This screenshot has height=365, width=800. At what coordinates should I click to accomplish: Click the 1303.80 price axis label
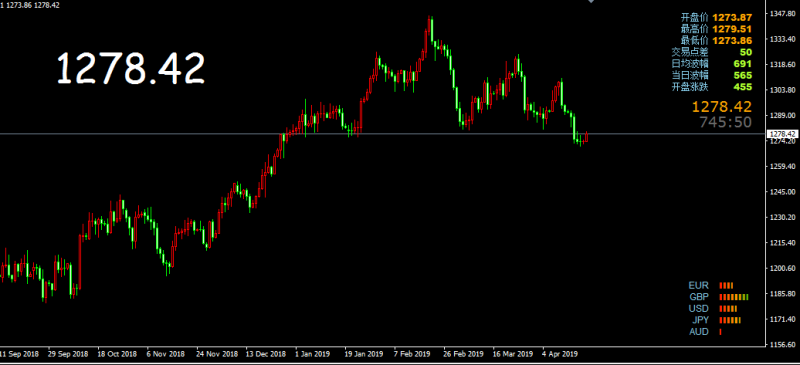tap(784, 90)
